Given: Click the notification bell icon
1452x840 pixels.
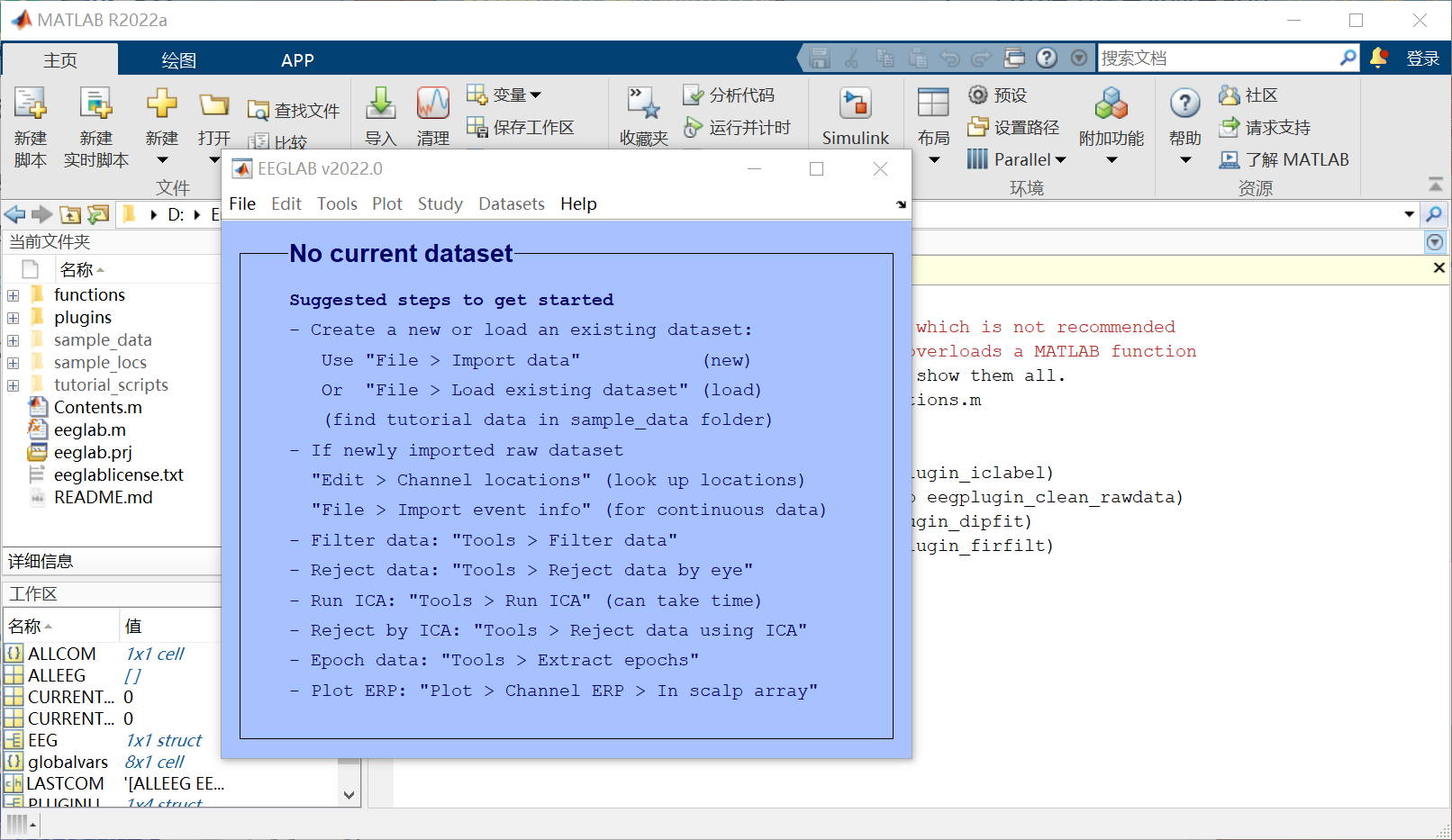Looking at the screenshot, I should tap(1378, 58).
